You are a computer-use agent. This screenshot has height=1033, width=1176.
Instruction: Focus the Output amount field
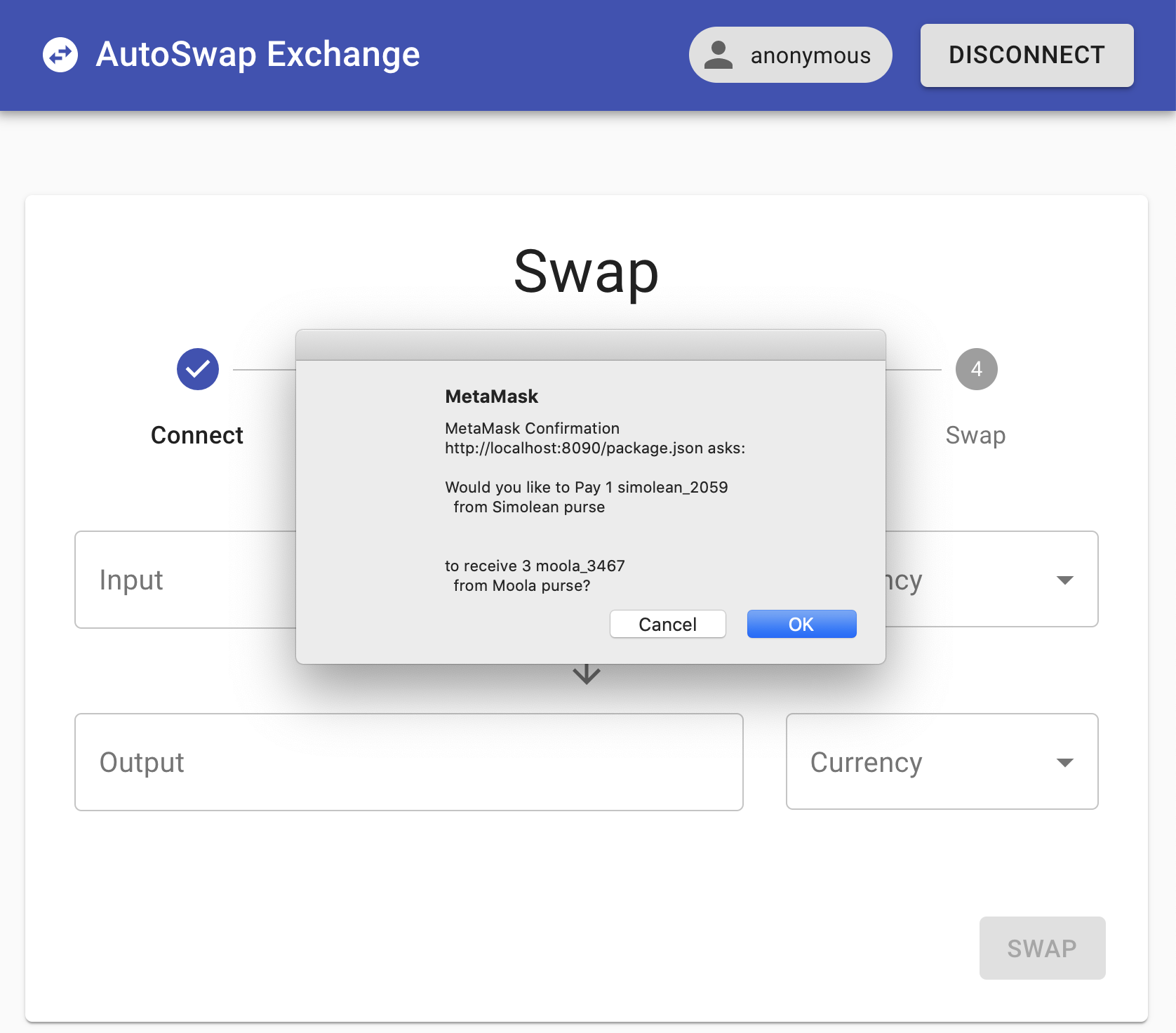409,762
